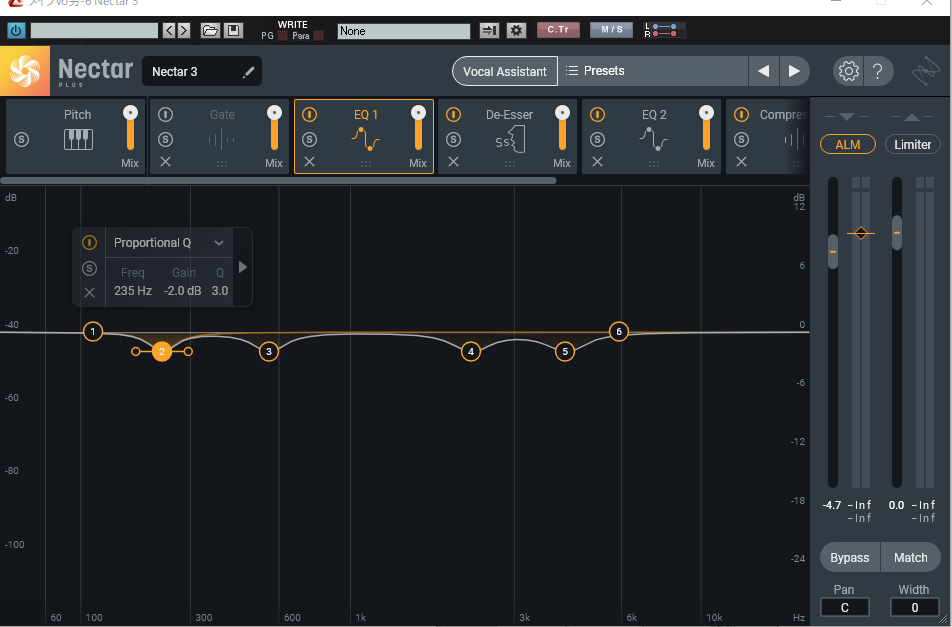Solo the De-Esser module

point(453,140)
